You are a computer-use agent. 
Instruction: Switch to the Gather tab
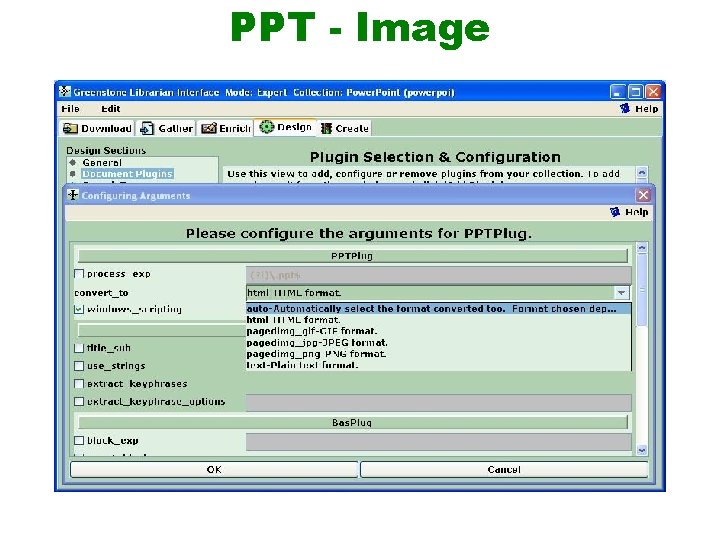[167, 128]
